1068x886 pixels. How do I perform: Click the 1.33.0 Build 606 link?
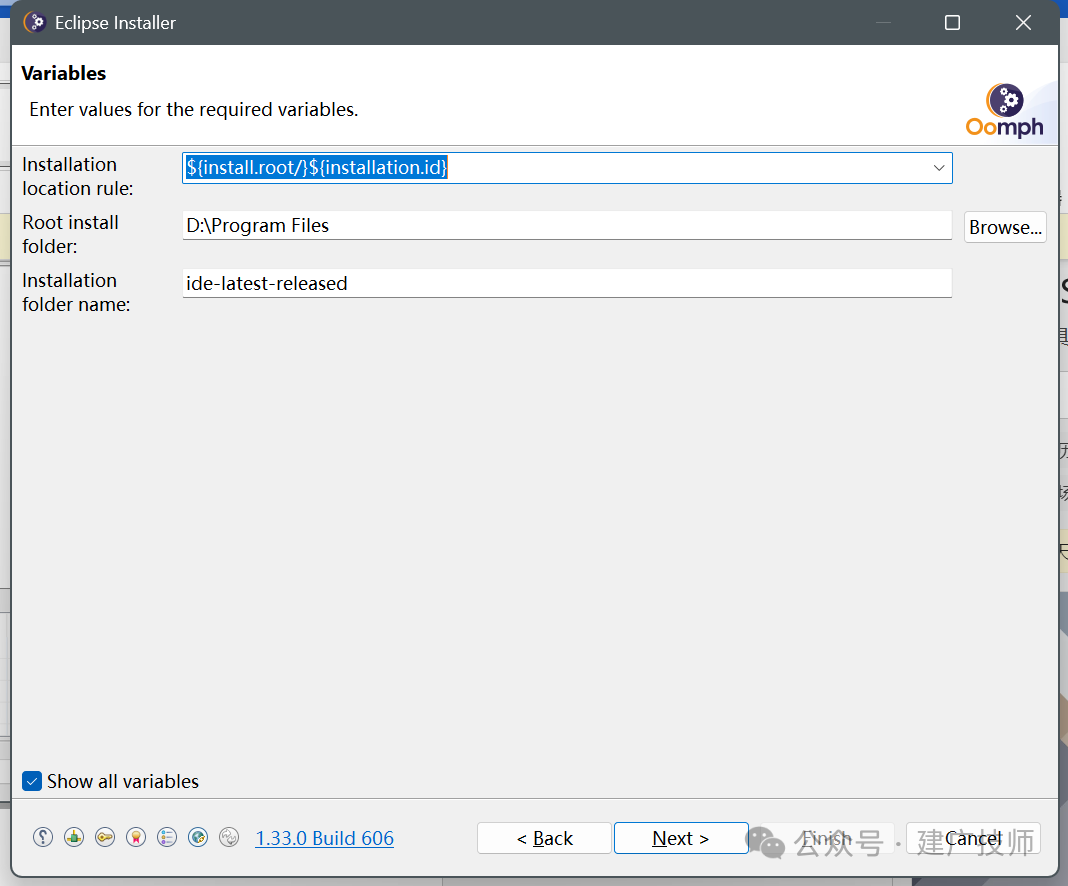[x=324, y=838]
